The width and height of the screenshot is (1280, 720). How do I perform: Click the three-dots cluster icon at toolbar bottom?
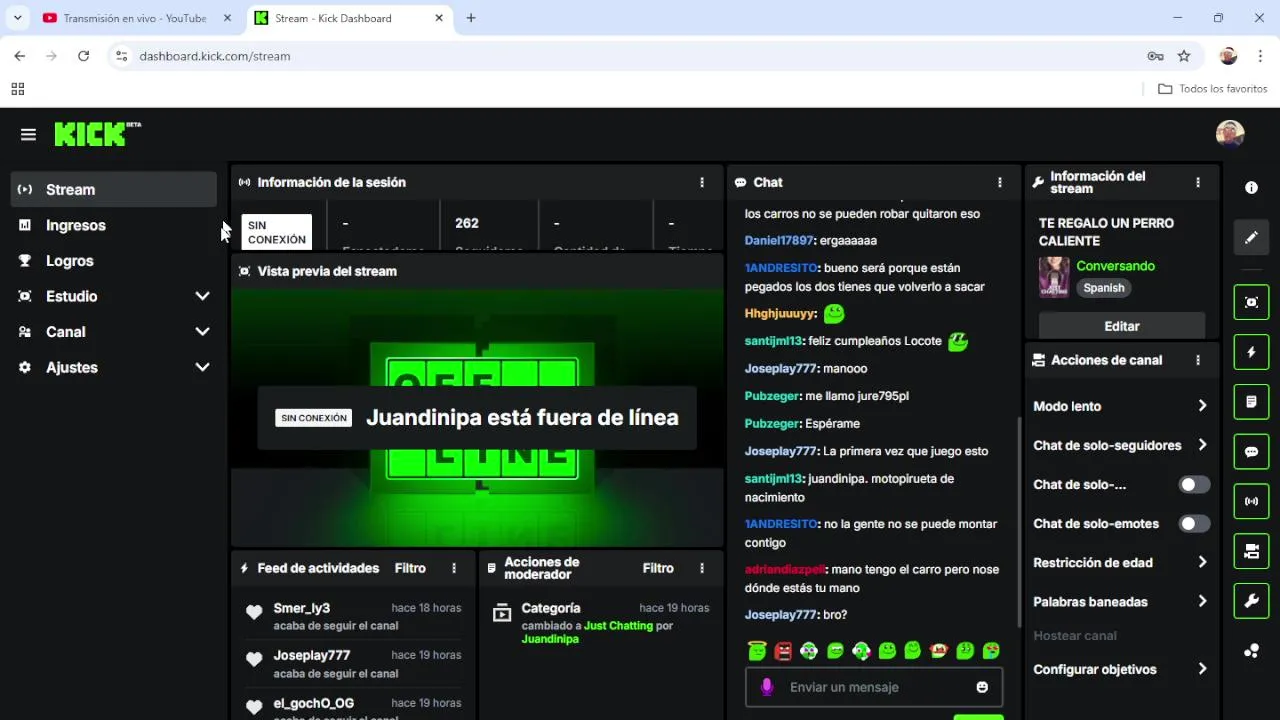click(x=1251, y=651)
